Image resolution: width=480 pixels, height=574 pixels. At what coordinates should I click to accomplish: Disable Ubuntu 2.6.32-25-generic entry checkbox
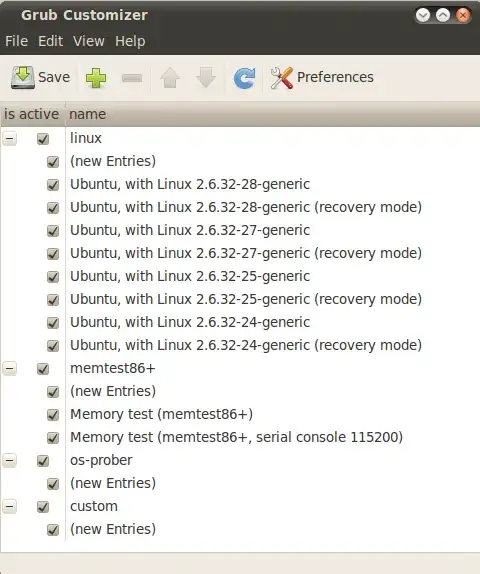[x=53, y=277]
